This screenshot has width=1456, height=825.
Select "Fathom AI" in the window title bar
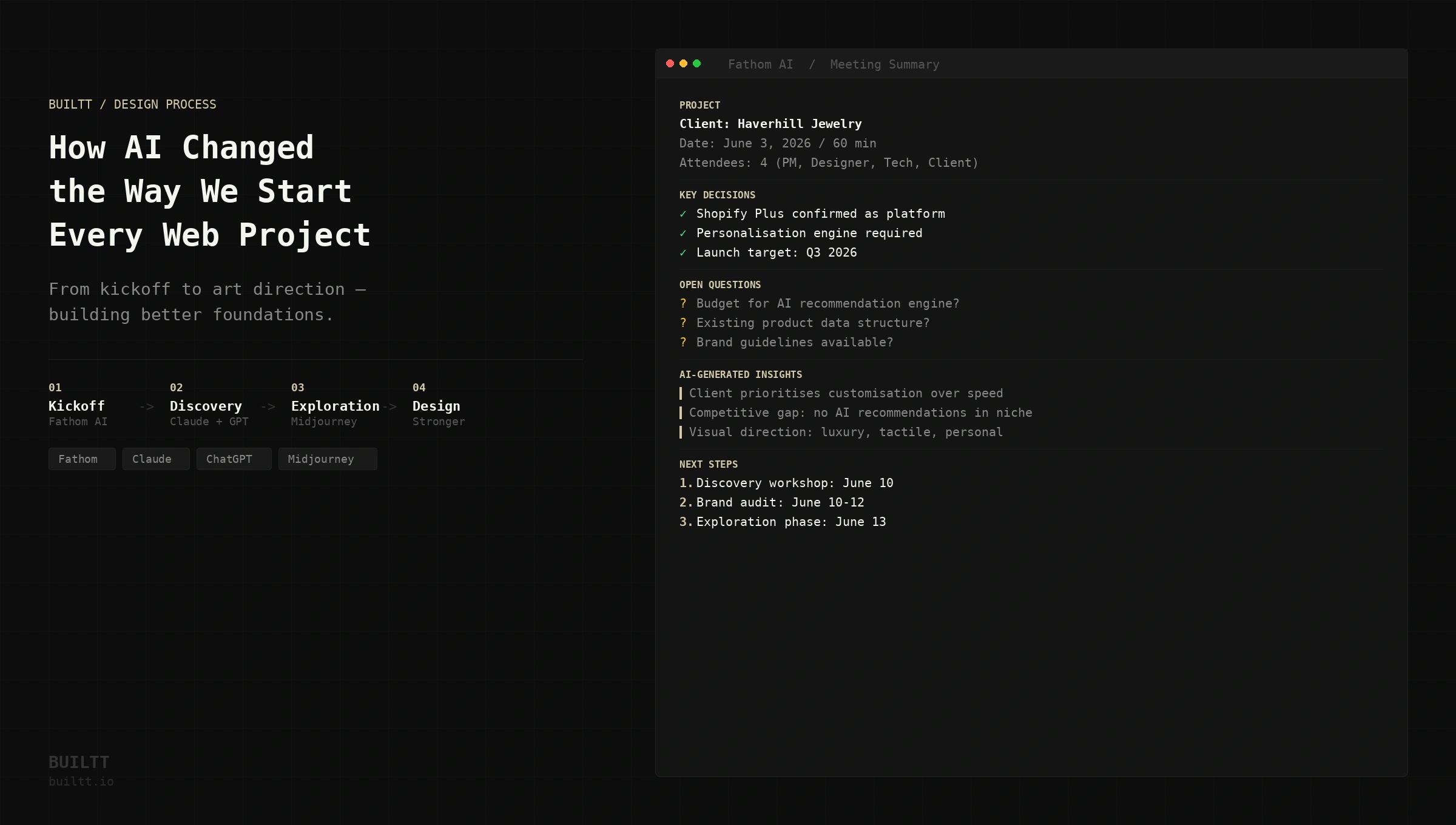point(760,64)
